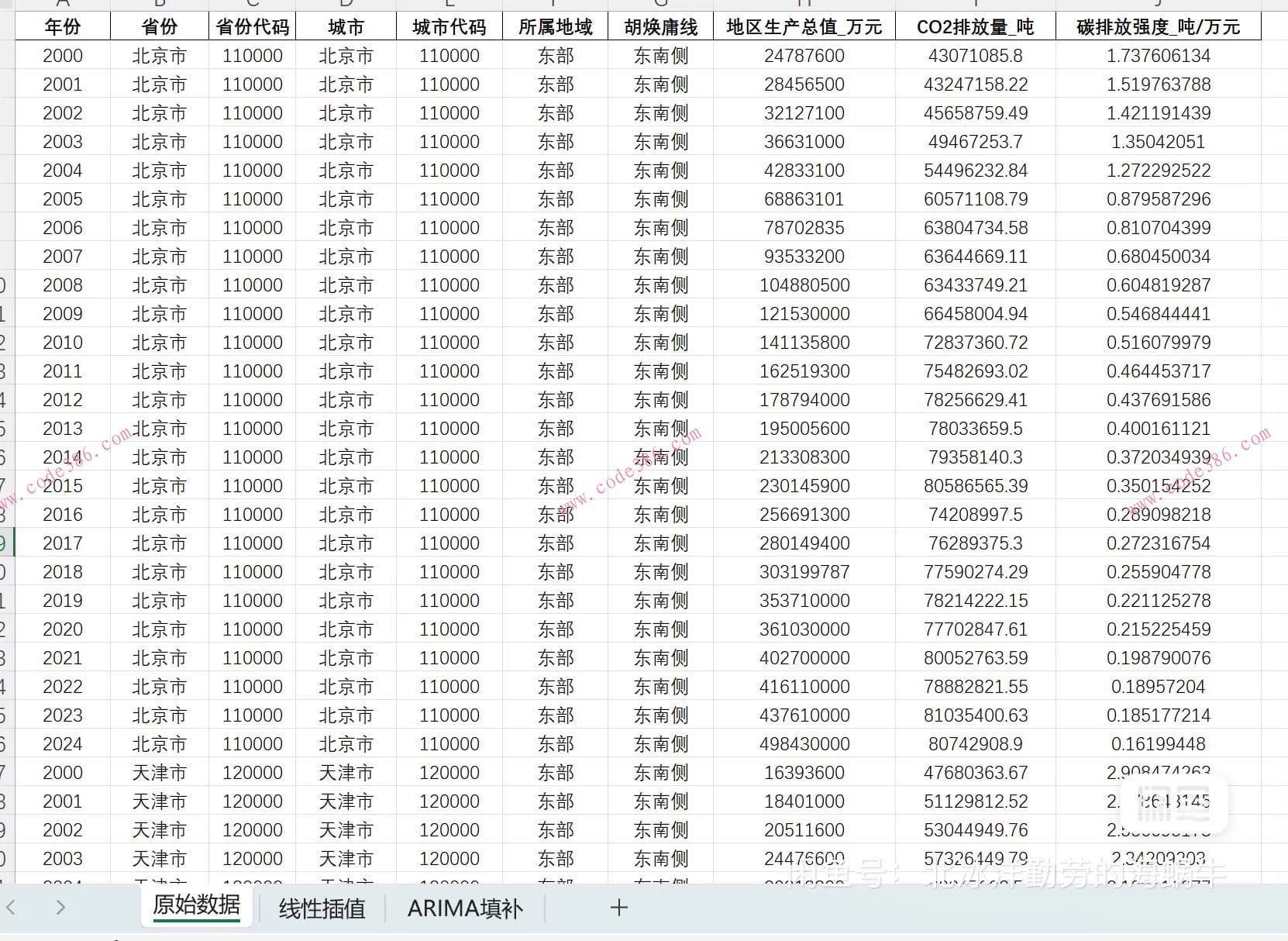The width and height of the screenshot is (1288, 941).
Task: Click the 城市代码 header cell
Action: [449, 26]
